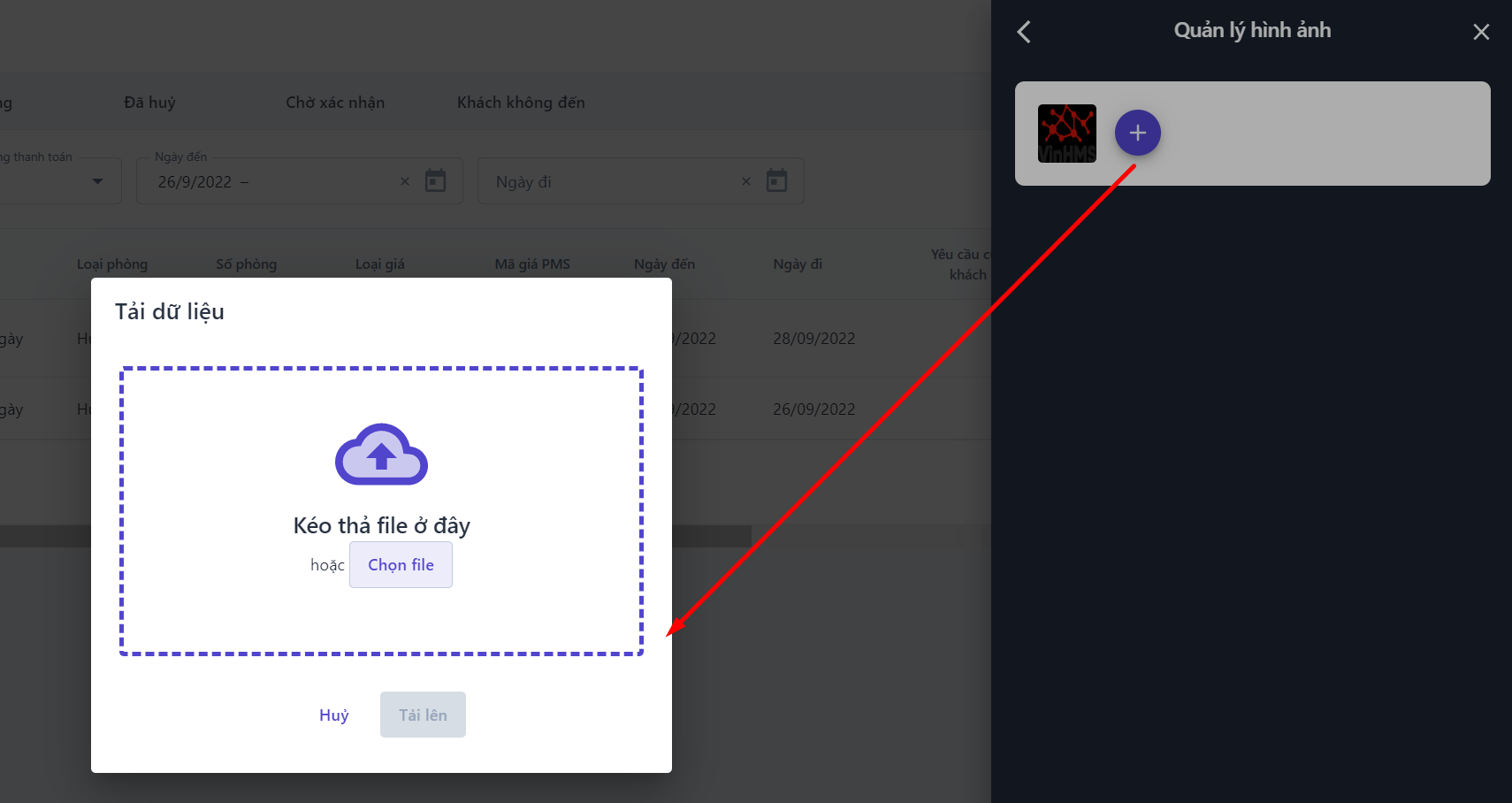Click the back arrow in Quản lý hình ảnh panel
The width and height of the screenshot is (1512, 803).
tap(1024, 33)
